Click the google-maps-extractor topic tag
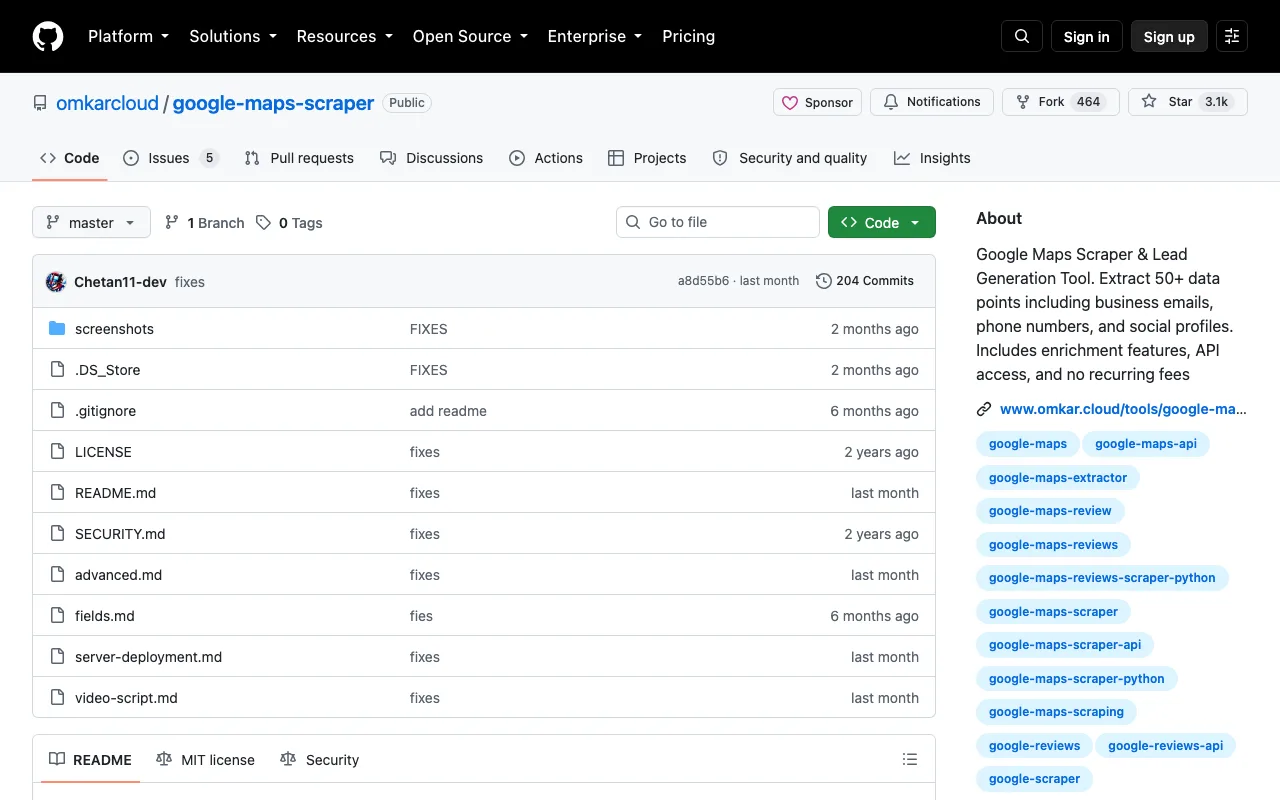The width and height of the screenshot is (1280, 800). click(1058, 478)
